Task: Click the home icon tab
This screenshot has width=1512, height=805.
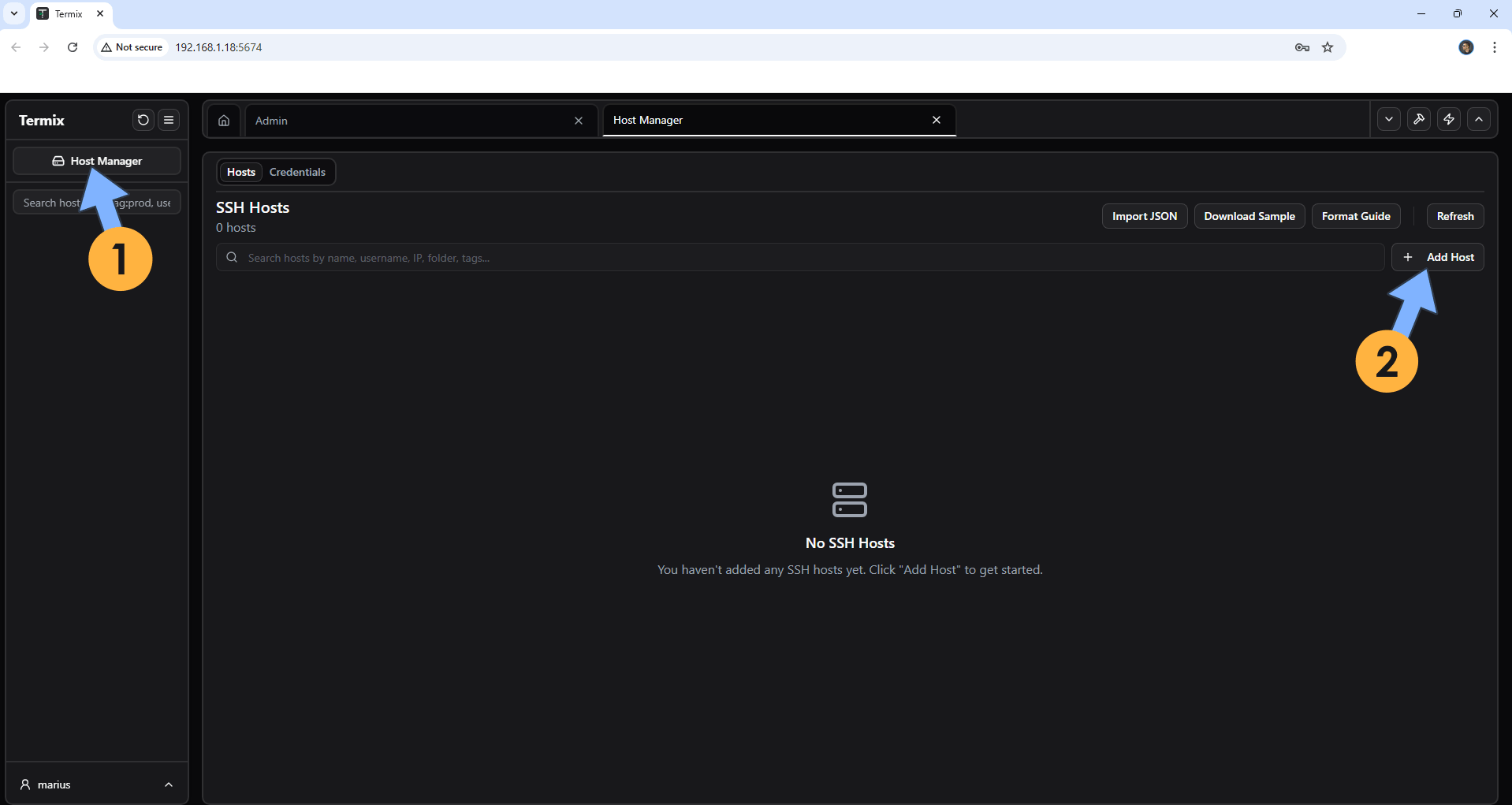Action: coord(224,121)
